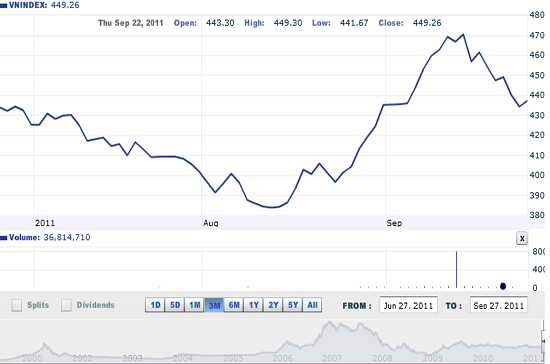550x364 pixels.
Task: Click the High value 449.30
Action: point(288,23)
